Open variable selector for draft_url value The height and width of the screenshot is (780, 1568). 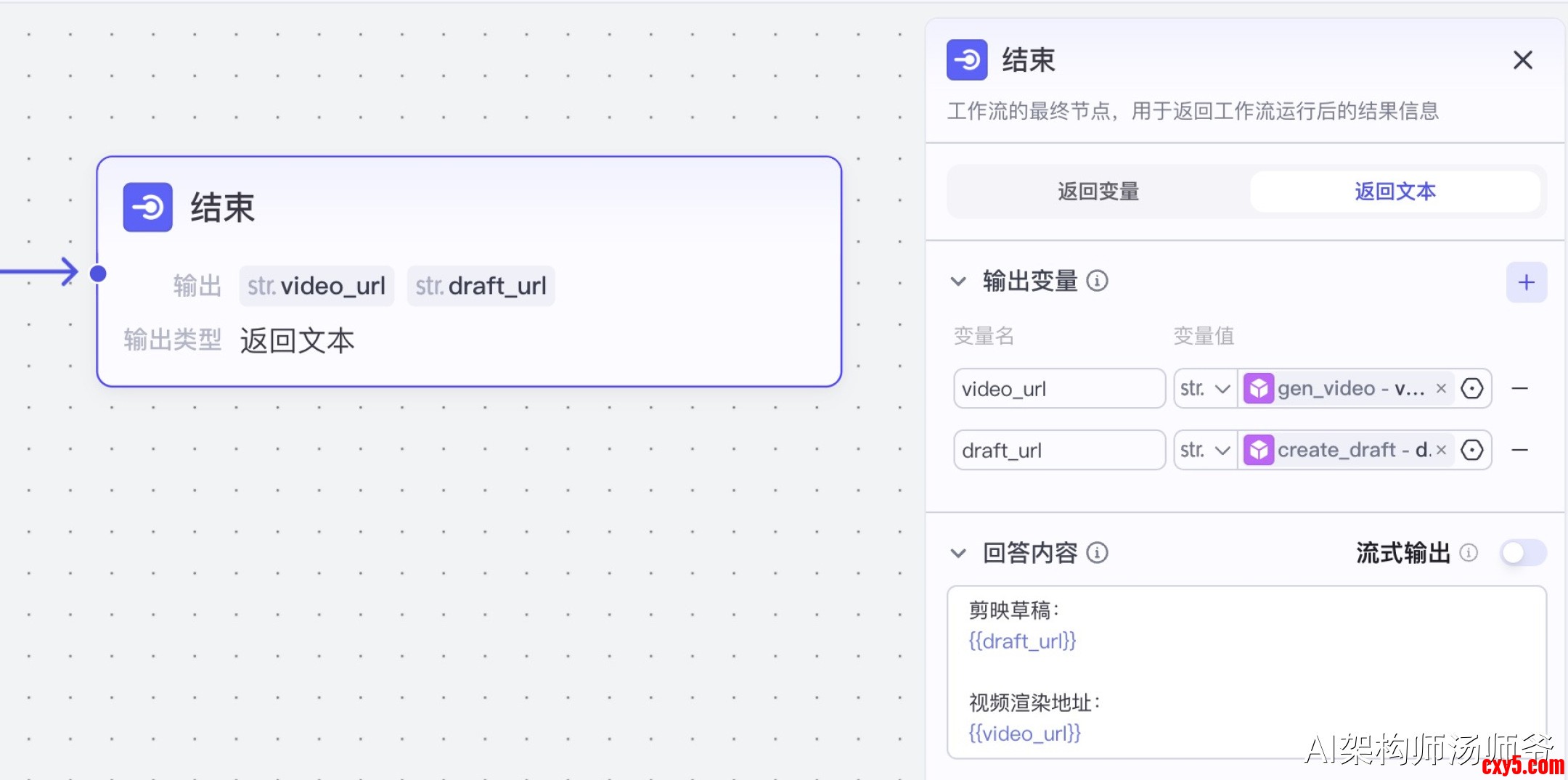[x=1471, y=451]
